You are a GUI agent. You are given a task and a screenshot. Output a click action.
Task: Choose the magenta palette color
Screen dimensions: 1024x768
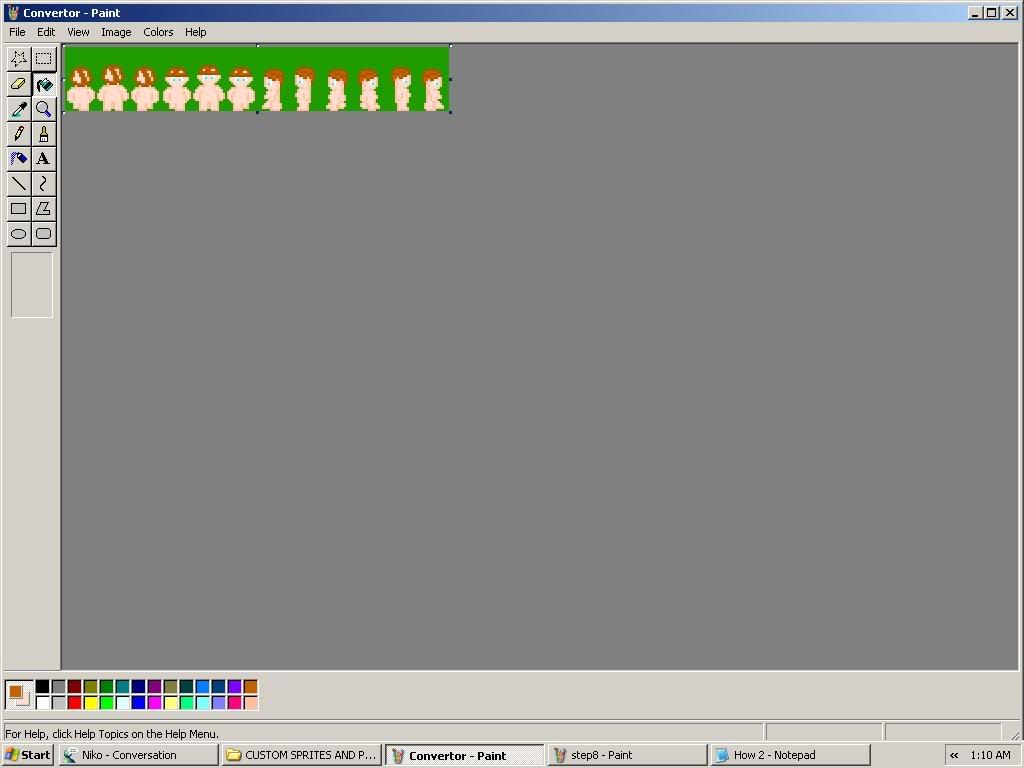point(155,703)
